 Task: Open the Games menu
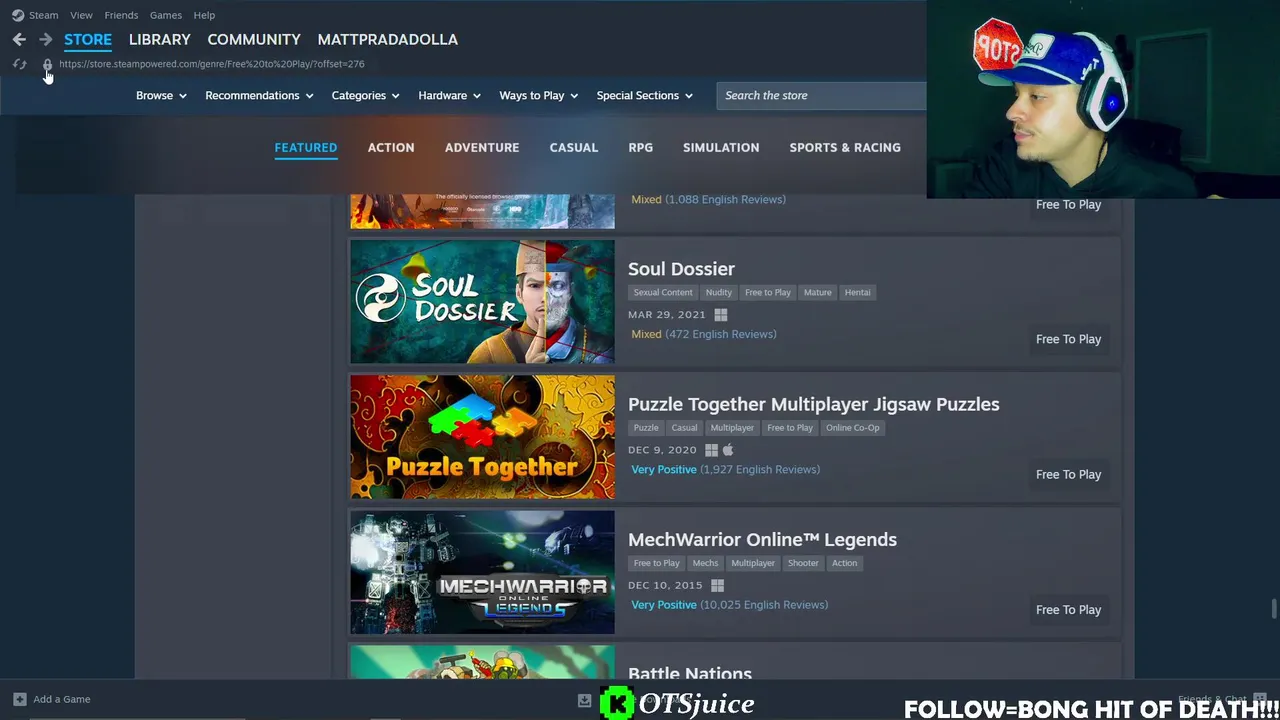click(165, 15)
